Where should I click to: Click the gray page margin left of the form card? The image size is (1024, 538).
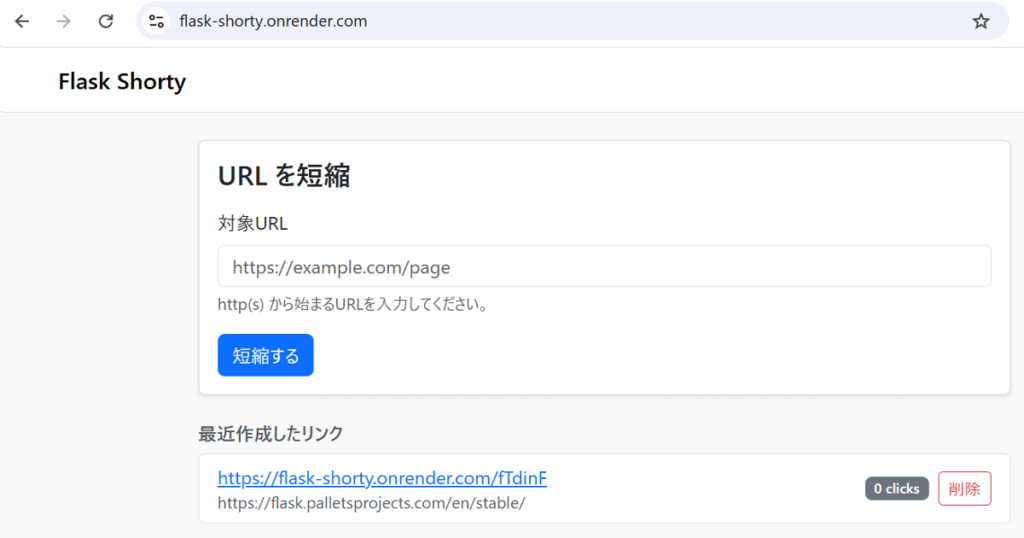tap(98, 300)
